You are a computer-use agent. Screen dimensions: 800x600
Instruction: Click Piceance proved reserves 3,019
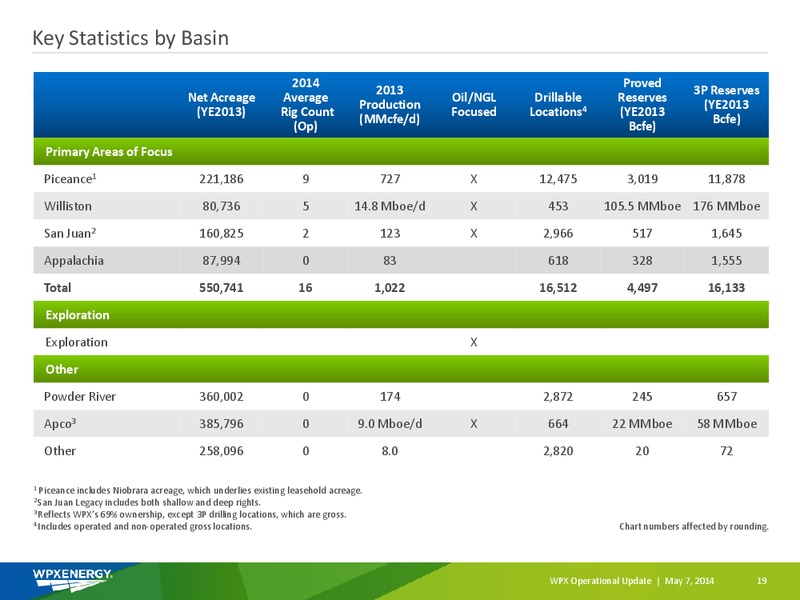pos(642,179)
